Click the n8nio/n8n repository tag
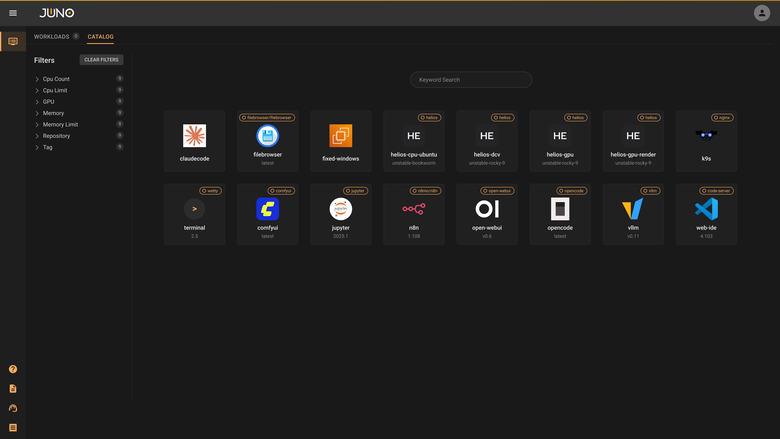780x439 pixels. tap(425, 191)
